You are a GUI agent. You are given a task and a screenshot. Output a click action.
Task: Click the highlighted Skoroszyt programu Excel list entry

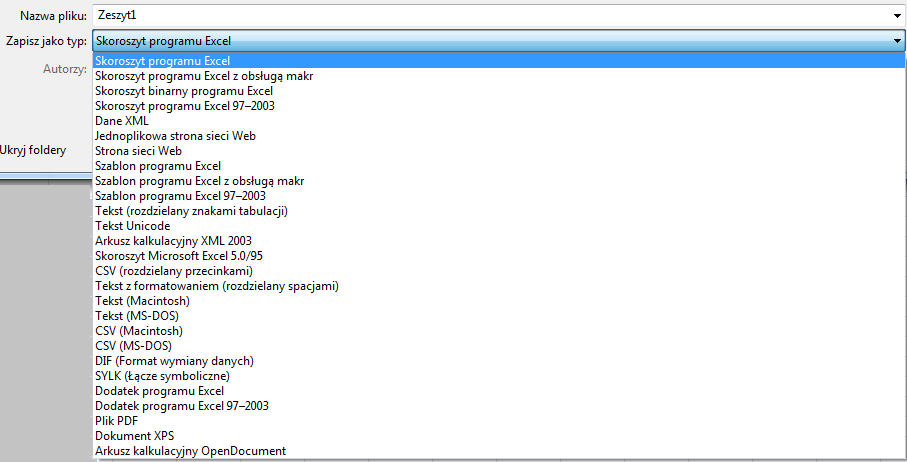[x=499, y=61]
